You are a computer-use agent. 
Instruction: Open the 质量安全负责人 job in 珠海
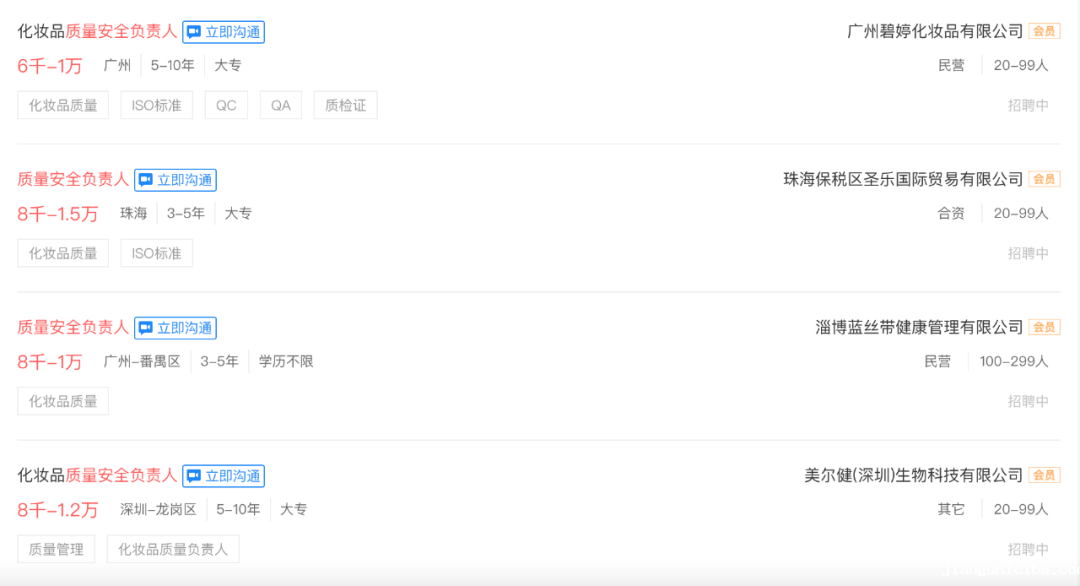73,179
